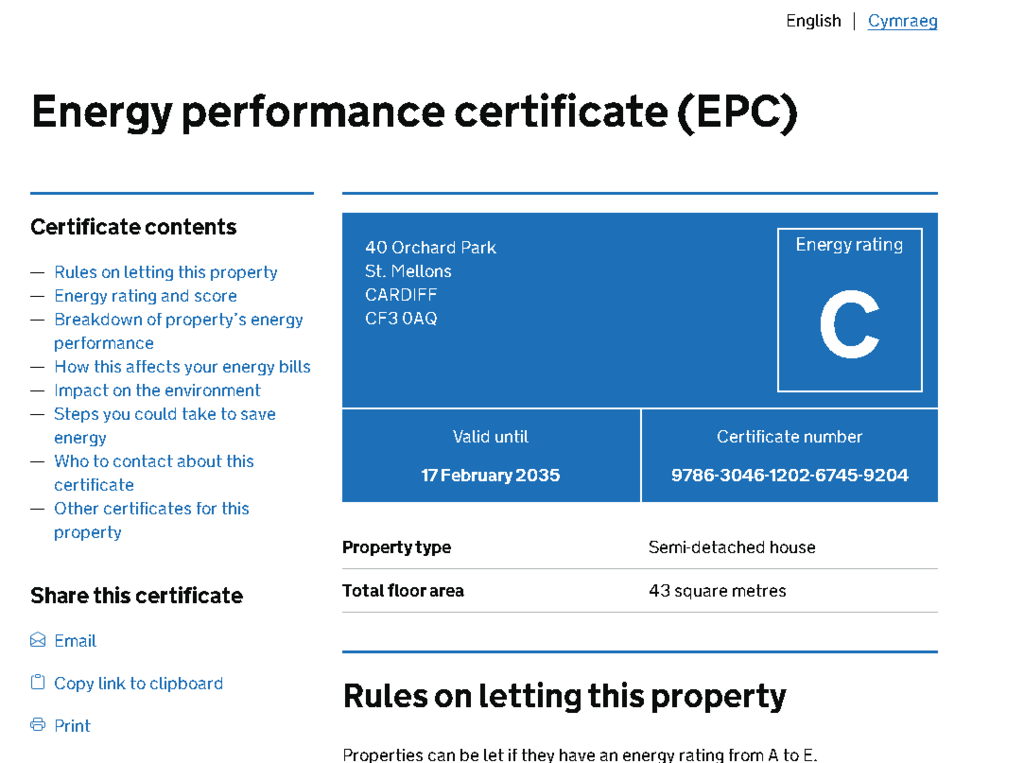Go to Energy rating and score section
1024x763 pixels.
pyautogui.click(x=146, y=296)
